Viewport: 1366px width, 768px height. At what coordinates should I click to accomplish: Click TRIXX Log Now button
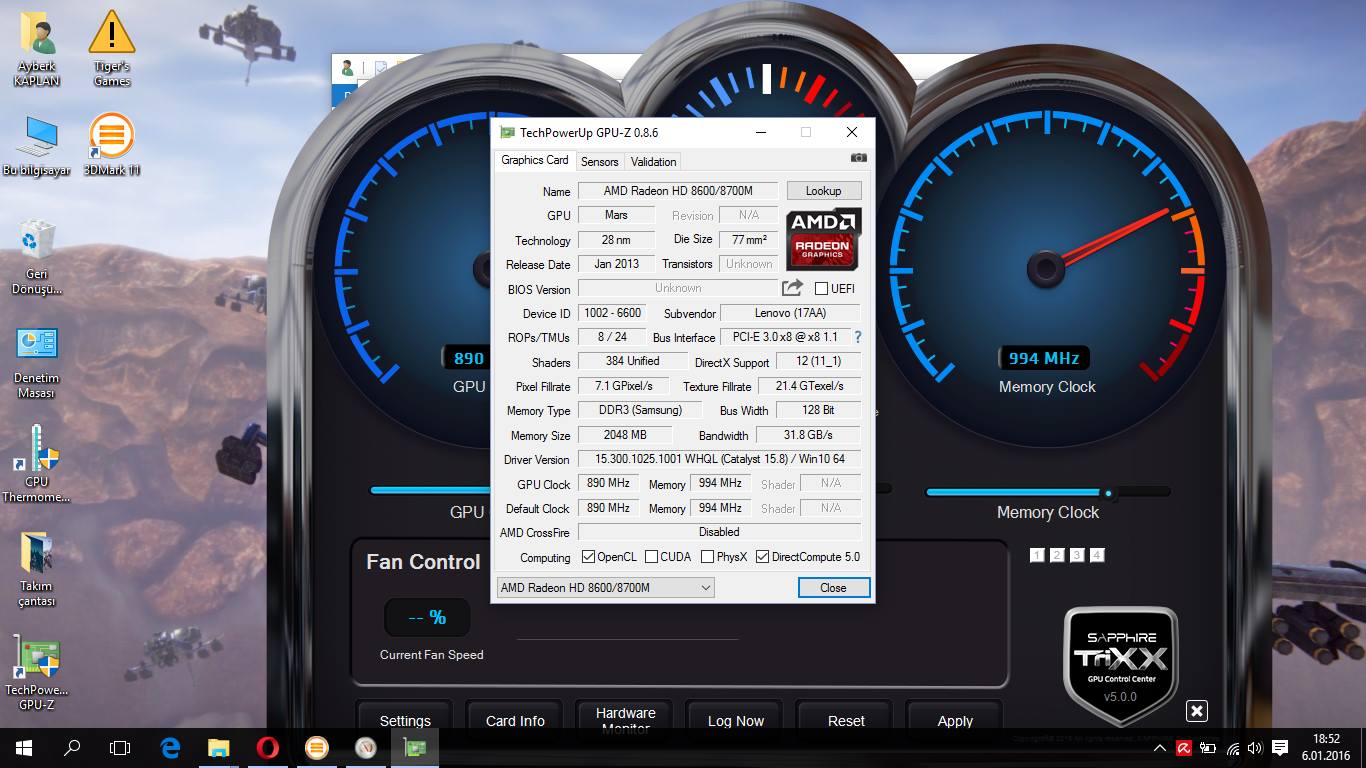(736, 720)
